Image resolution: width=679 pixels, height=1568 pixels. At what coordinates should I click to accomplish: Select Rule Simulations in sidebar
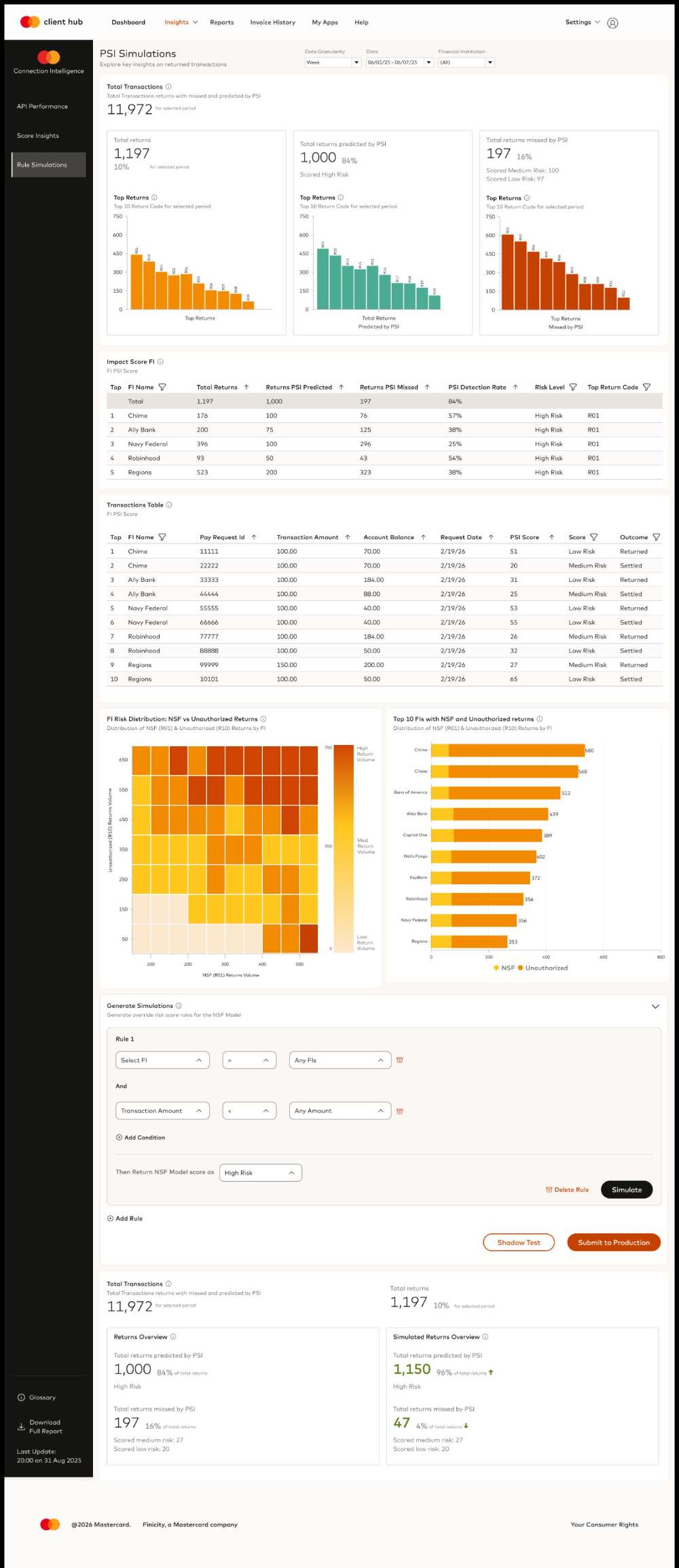click(x=49, y=165)
